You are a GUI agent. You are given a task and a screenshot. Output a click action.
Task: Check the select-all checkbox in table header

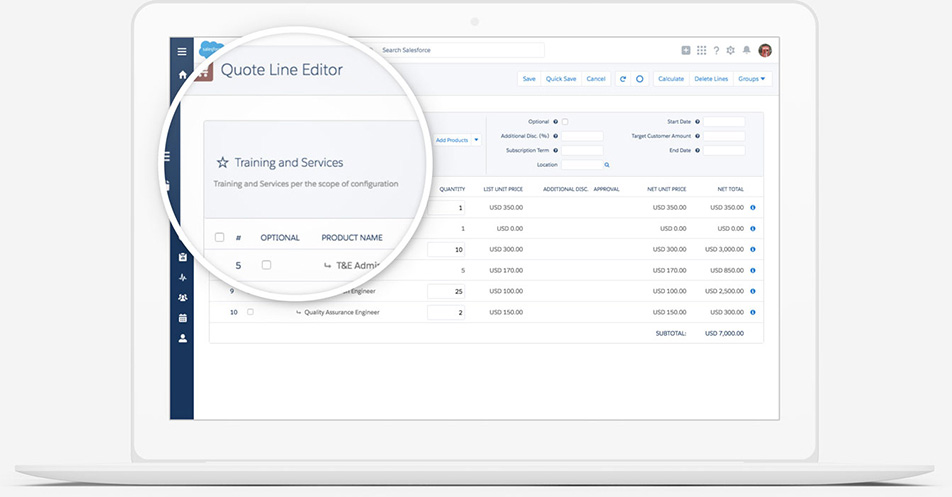pos(220,238)
